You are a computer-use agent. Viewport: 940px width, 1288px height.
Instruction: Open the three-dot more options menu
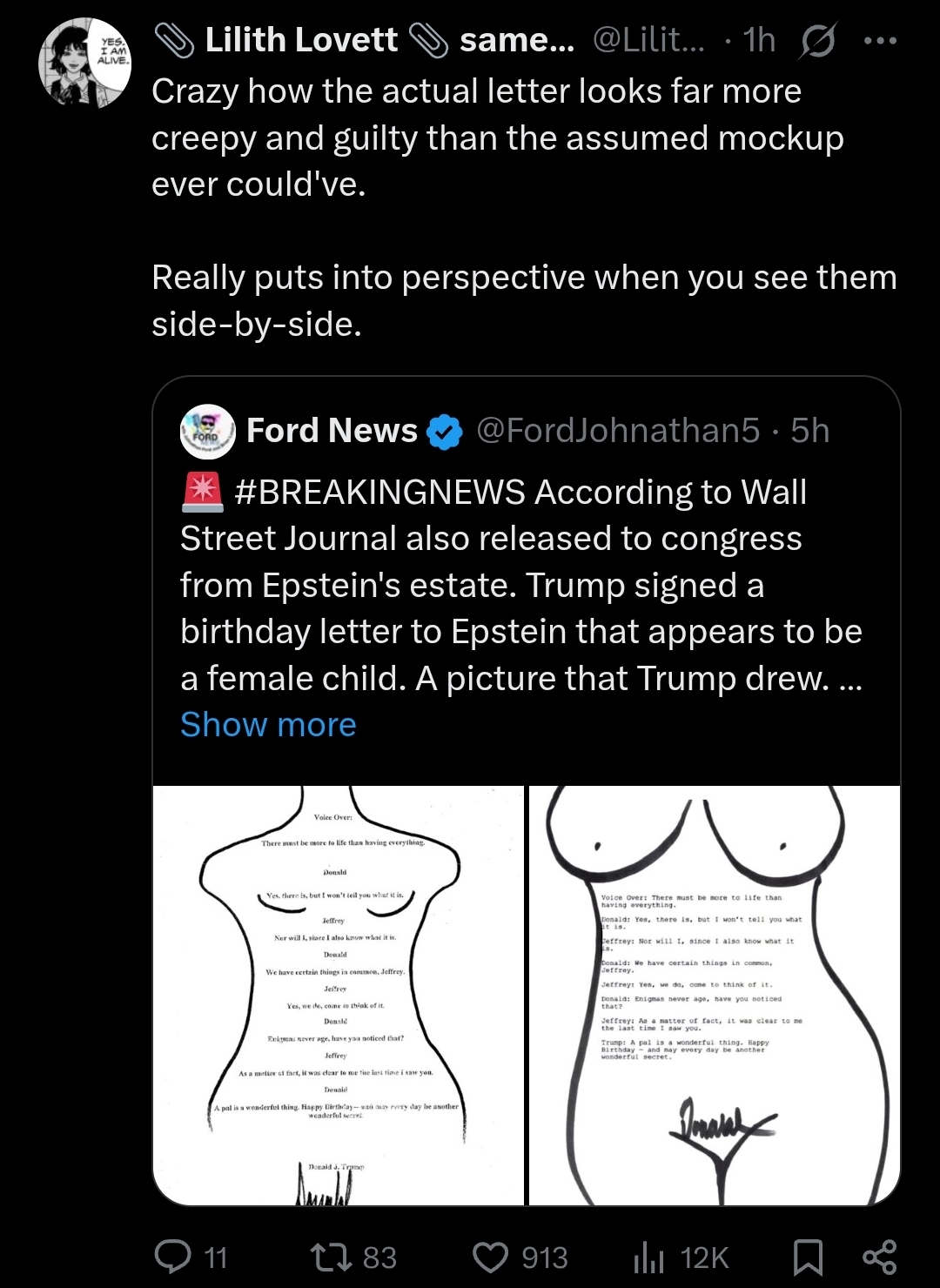tap(881, 41)
